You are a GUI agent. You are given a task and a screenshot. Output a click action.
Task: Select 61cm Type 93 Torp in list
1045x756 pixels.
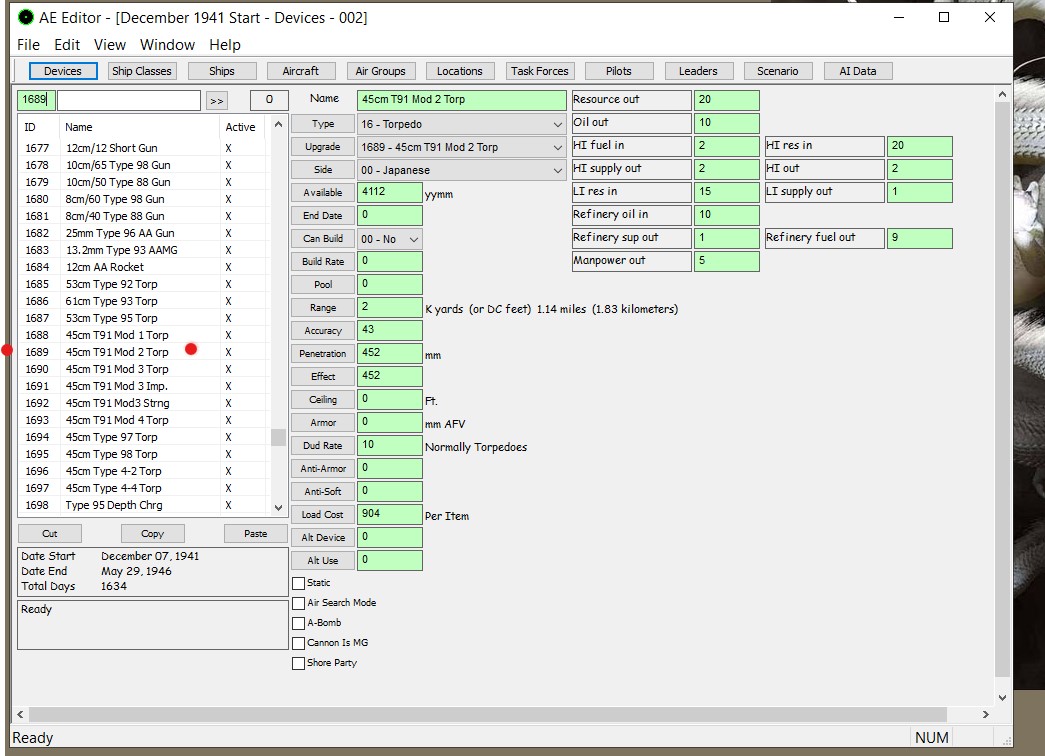(111, 301)
